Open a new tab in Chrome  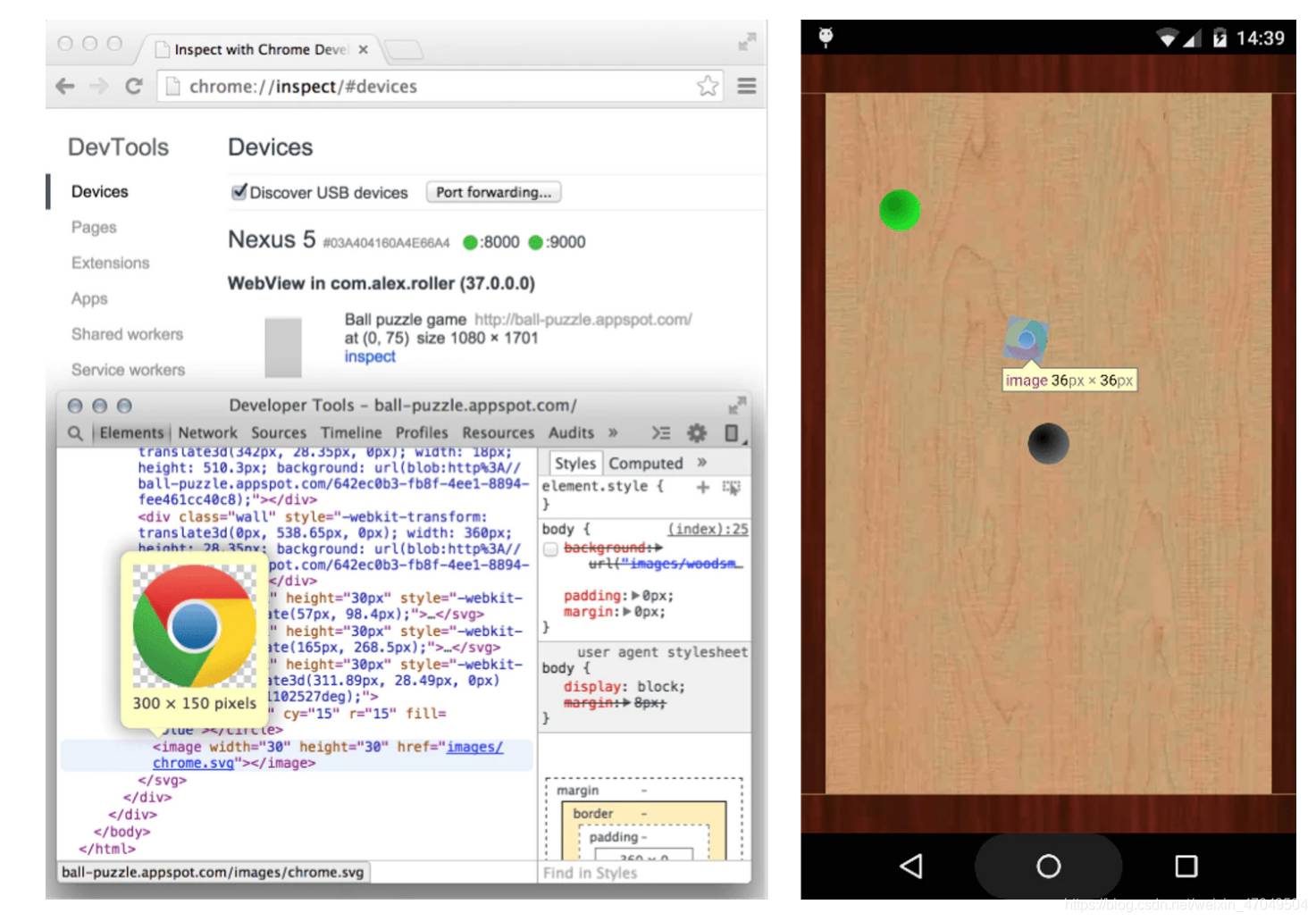pos(403,49)
